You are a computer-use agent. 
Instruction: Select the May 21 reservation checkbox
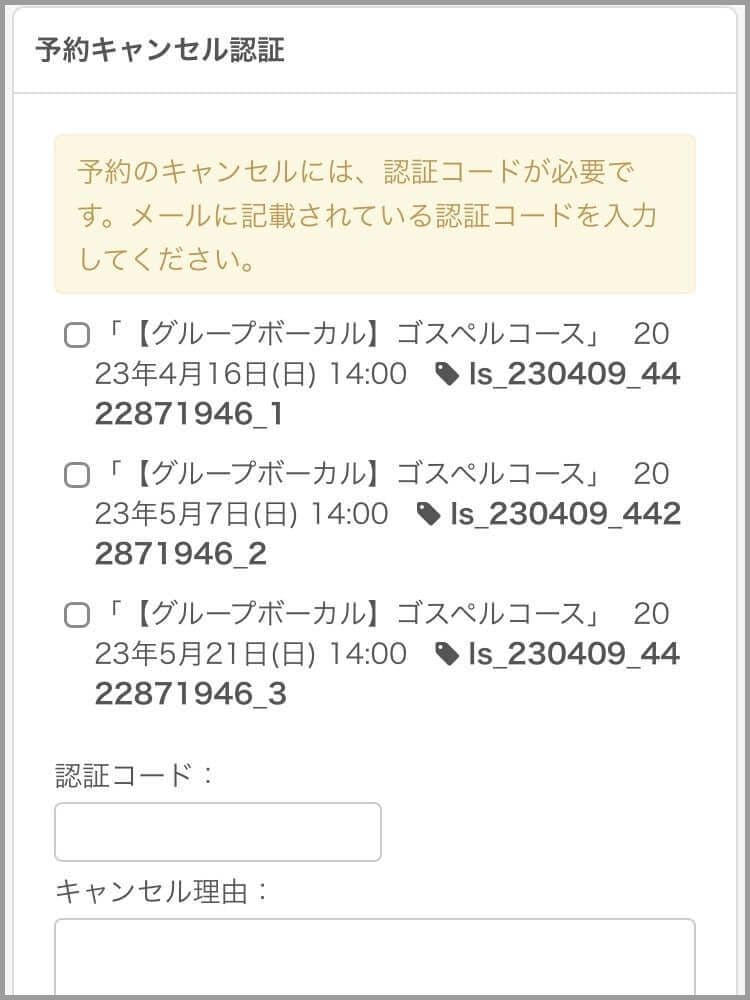[77, 615]
